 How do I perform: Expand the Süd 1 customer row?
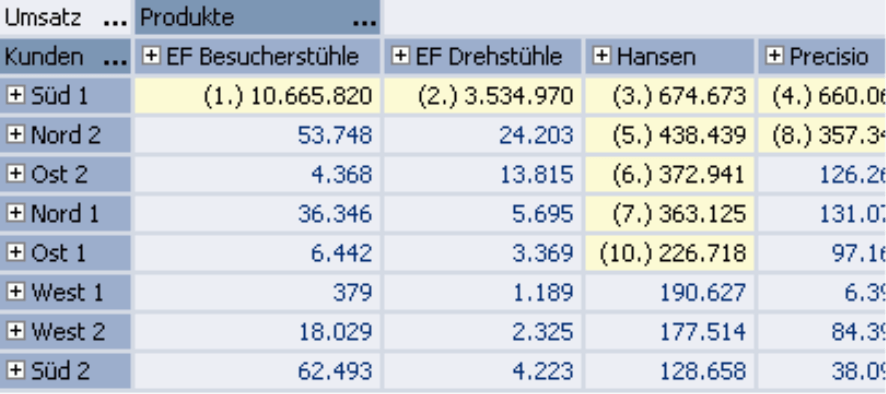tap(16, 96)
